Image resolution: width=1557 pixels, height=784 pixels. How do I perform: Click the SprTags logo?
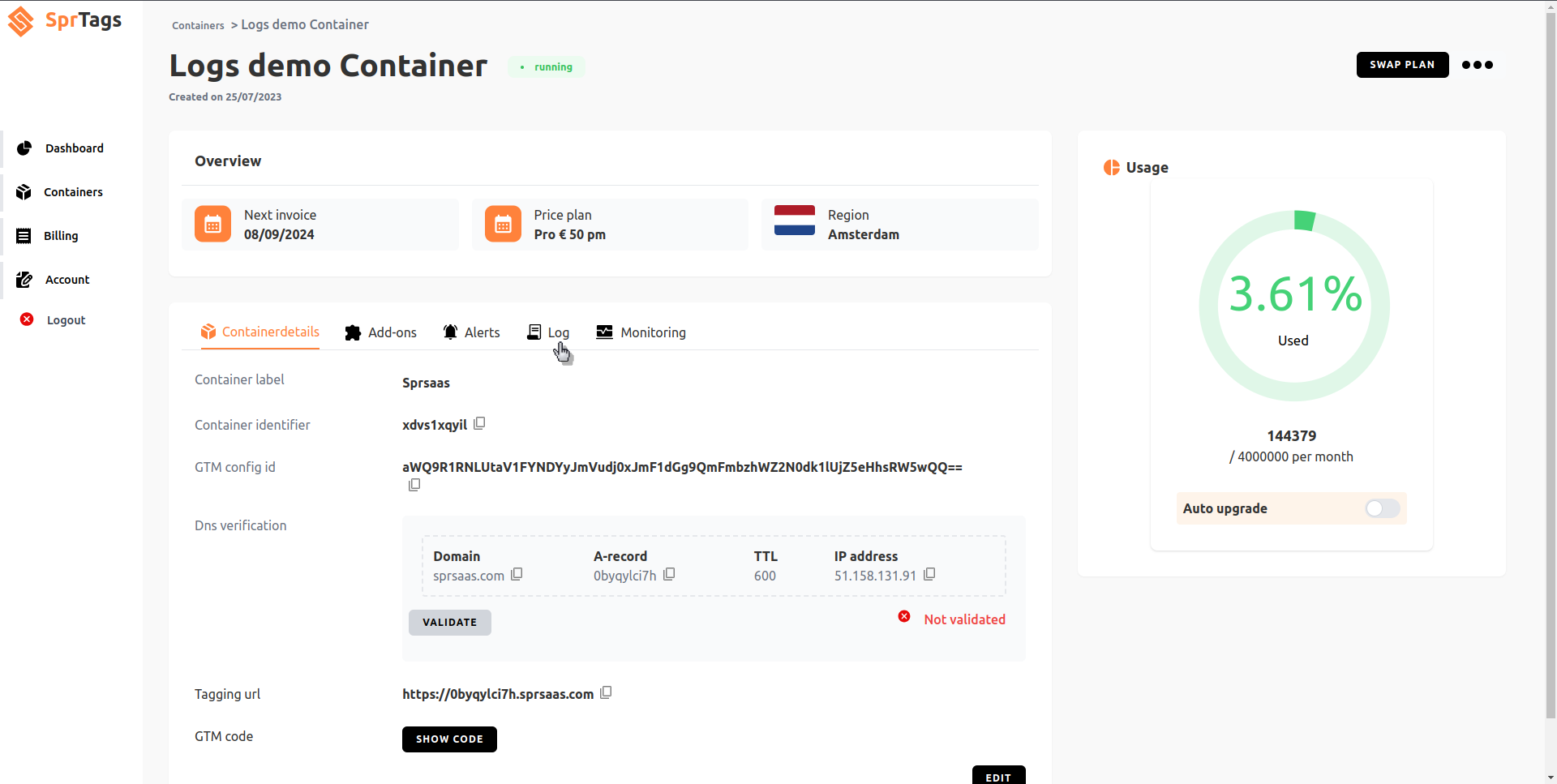[65, 21]
